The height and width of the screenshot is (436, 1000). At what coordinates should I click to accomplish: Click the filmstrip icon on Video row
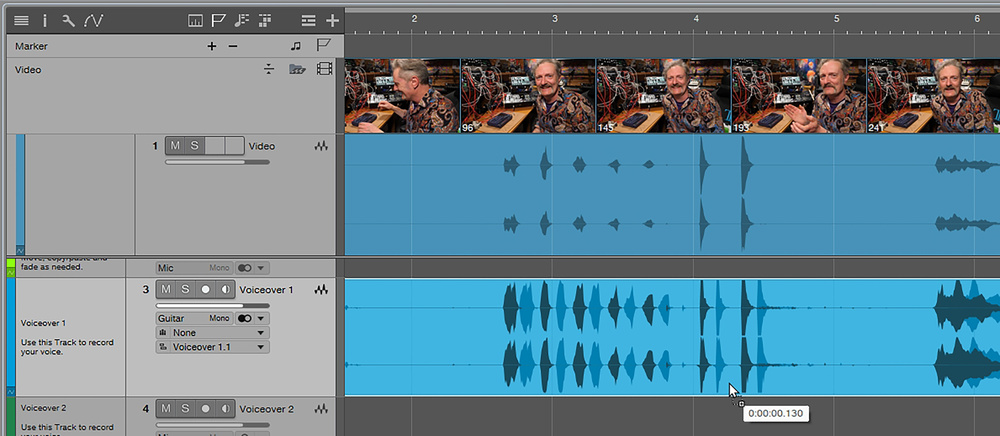pos(324,70)
